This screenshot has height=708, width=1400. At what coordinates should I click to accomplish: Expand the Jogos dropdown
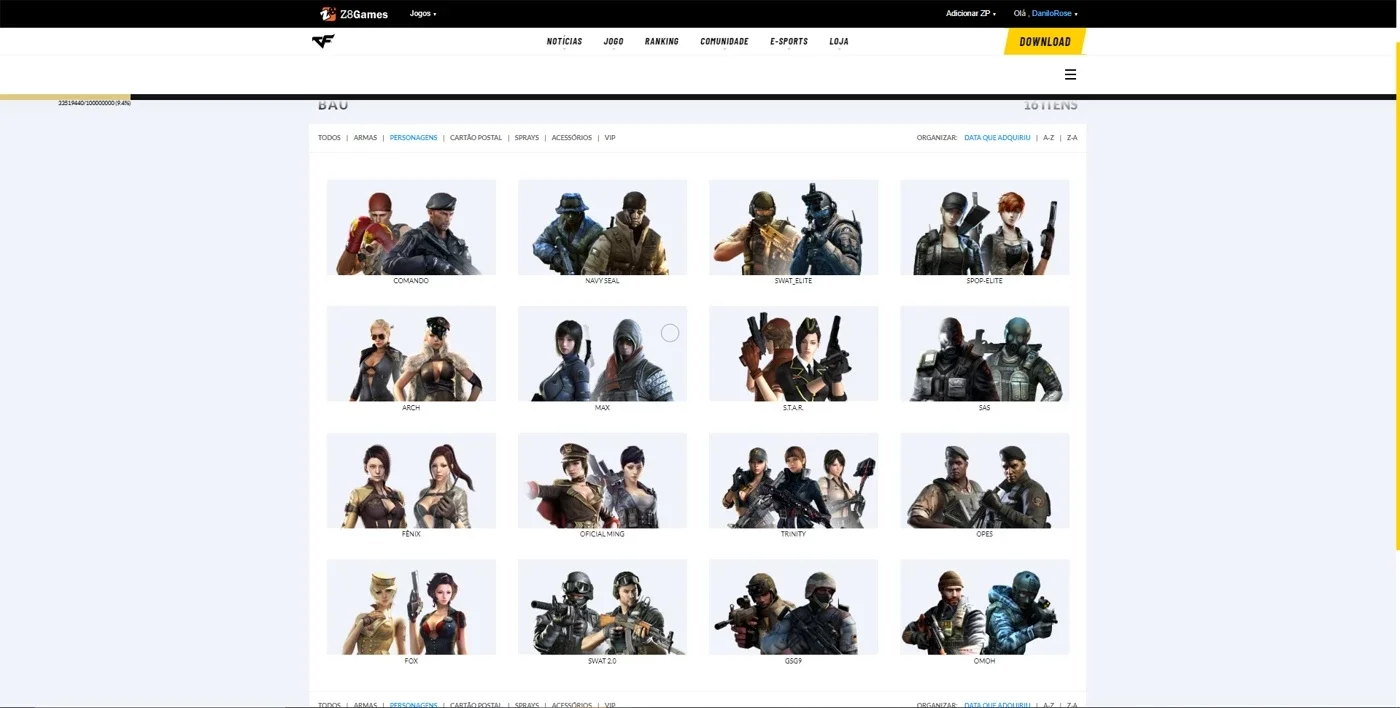[x=423, y=14]
